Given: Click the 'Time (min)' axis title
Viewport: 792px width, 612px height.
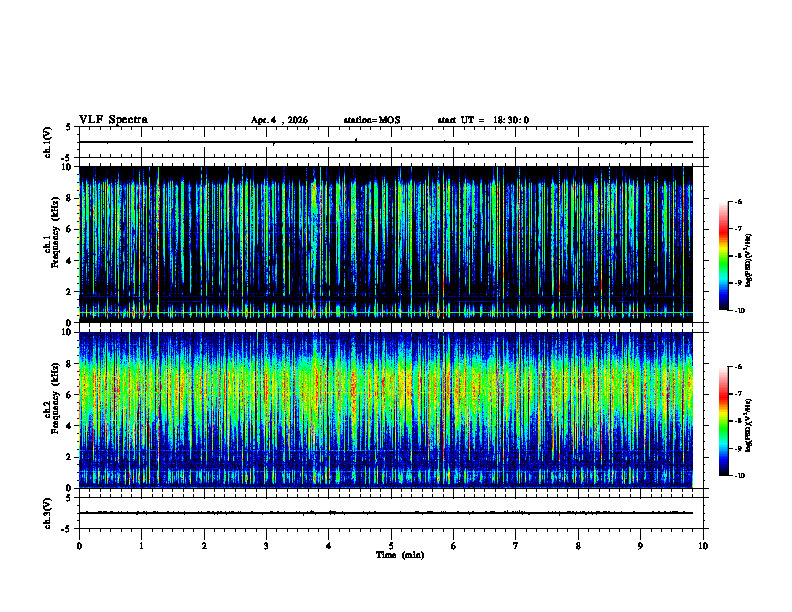Looking at the screenshot, I should tap(400, 555).
